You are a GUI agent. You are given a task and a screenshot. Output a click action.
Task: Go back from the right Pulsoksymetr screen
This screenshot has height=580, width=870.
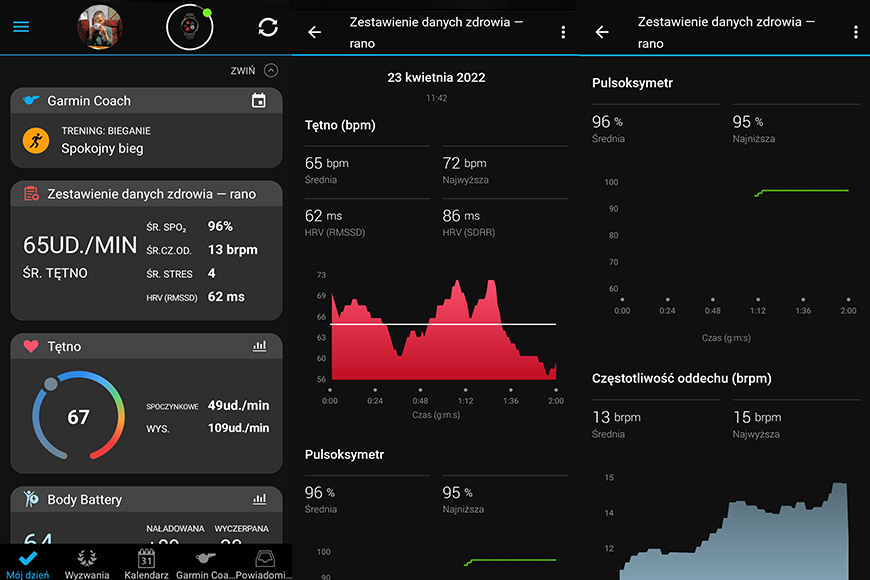coord(602,32)
